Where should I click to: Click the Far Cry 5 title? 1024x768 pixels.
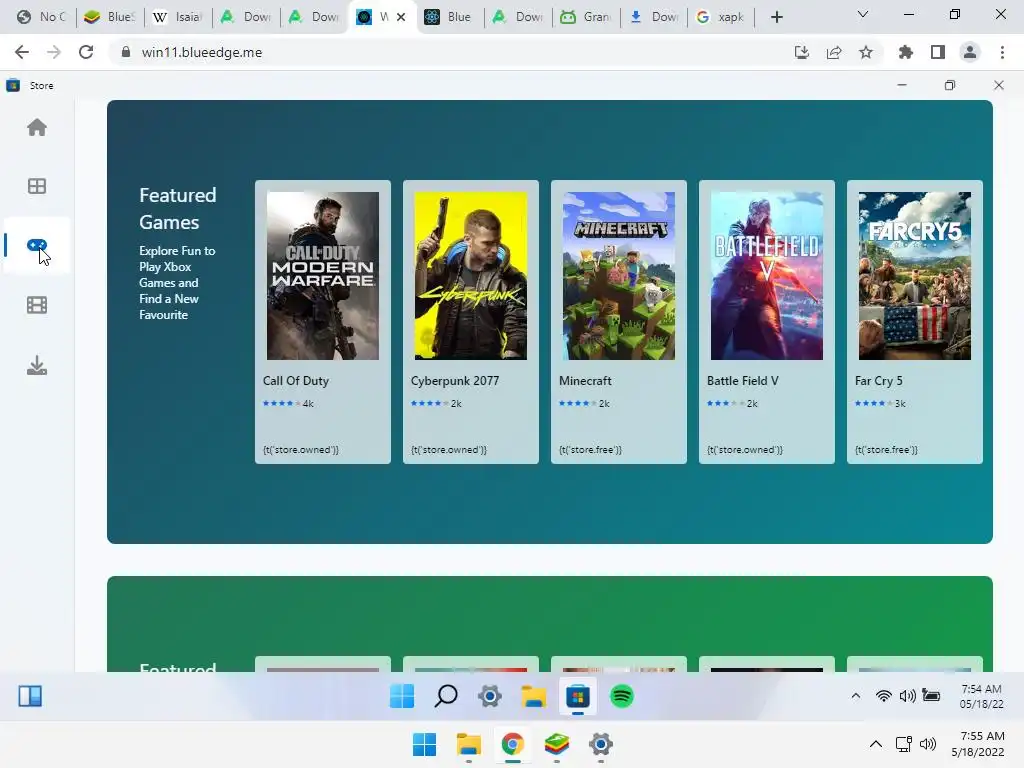pyautogui.click(x=878, y=381)
